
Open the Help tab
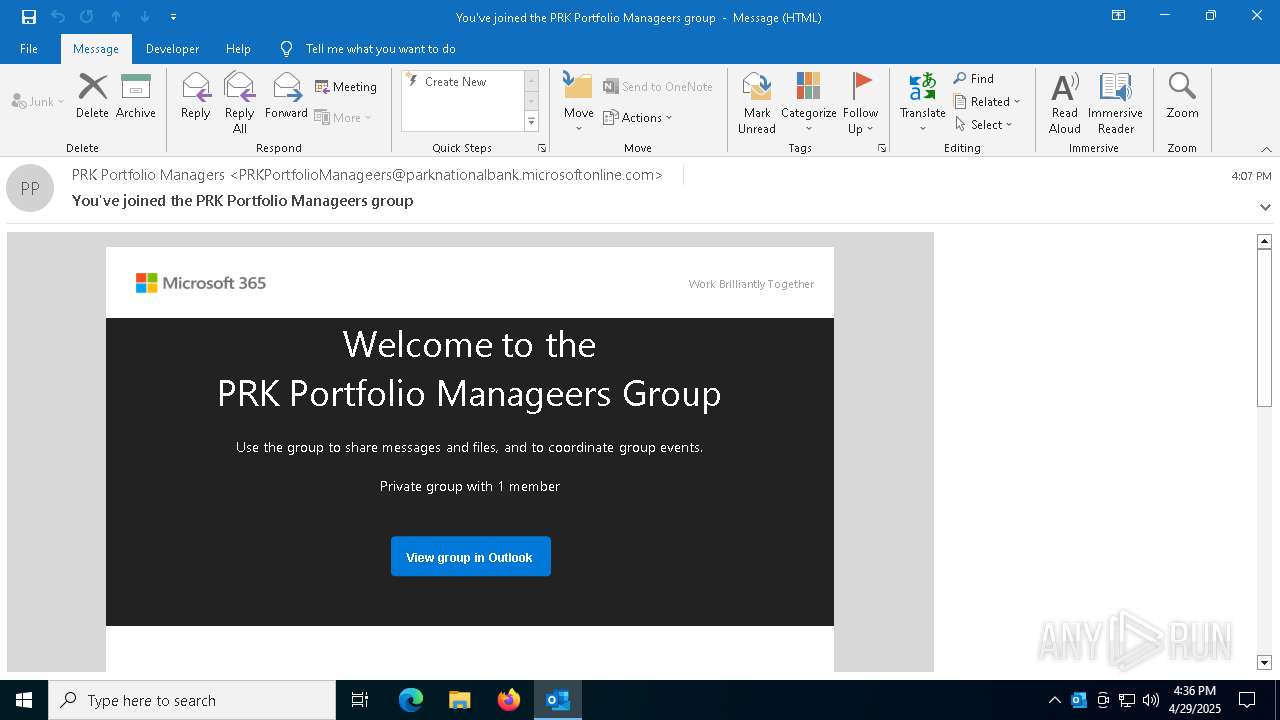pyautogui.click(x=238, y=49)
